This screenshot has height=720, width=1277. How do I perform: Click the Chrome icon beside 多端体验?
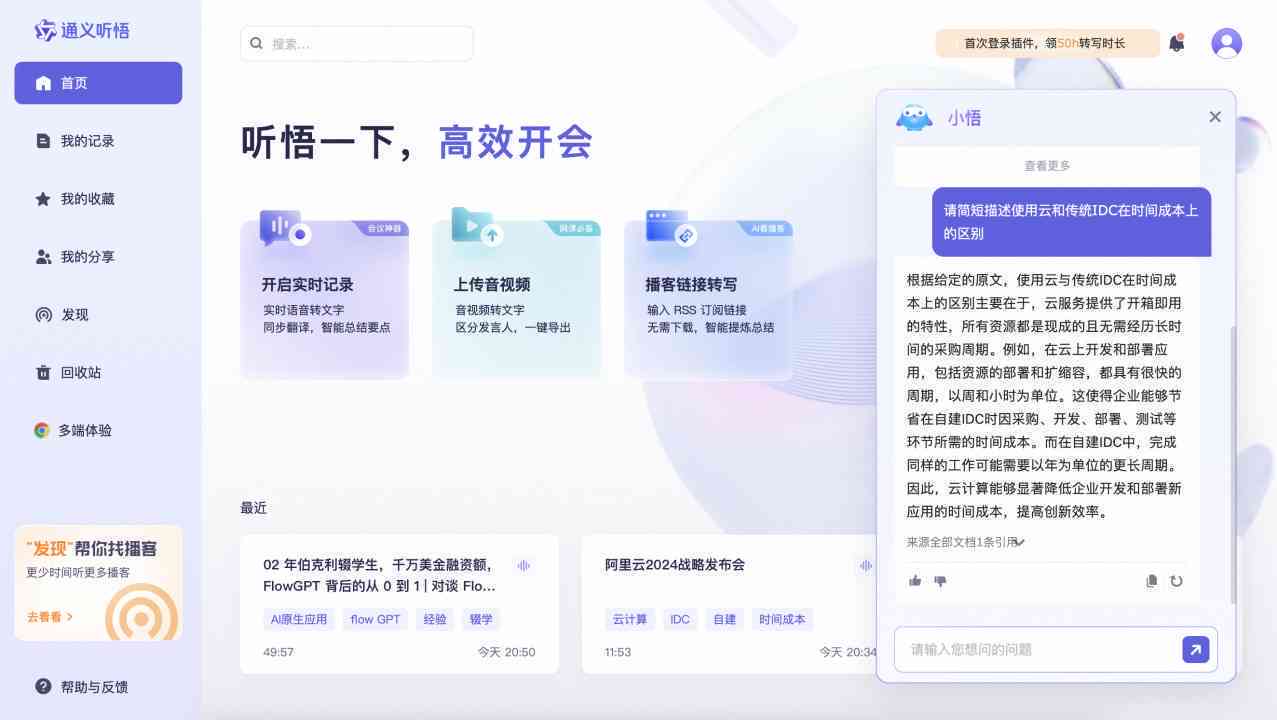[x=42, y=431]
